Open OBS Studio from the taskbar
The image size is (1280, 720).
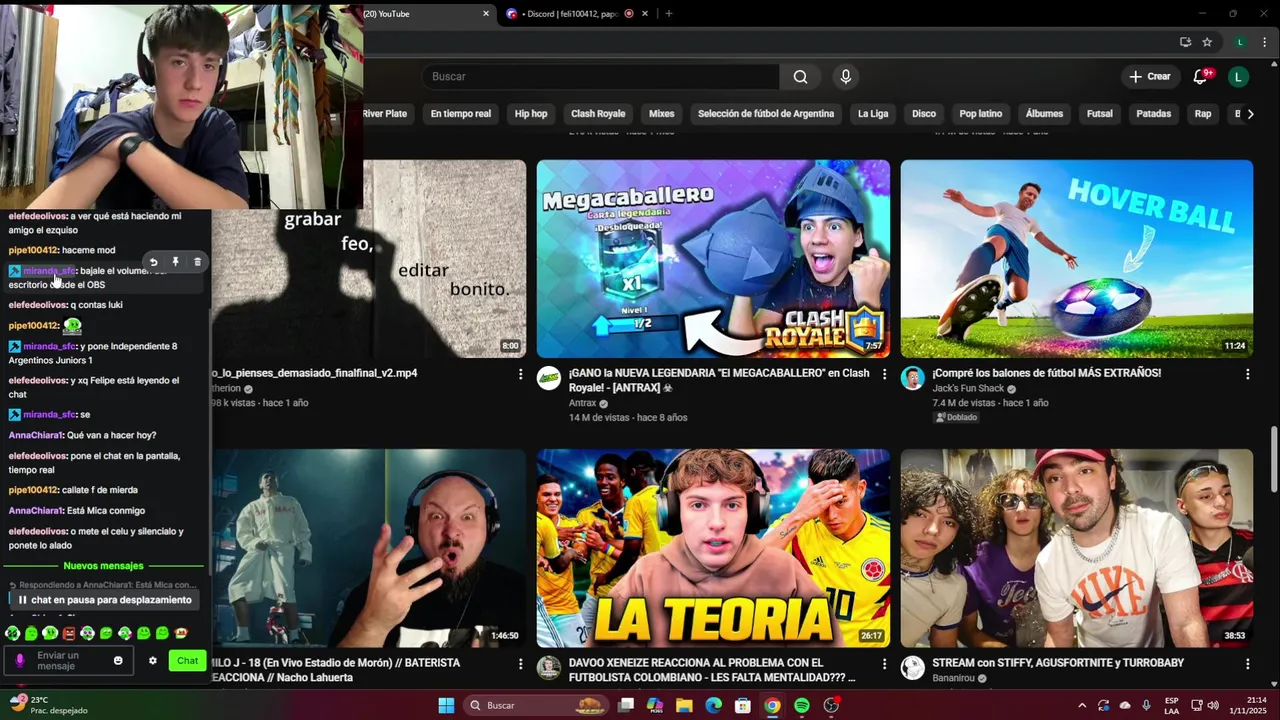pyautogui.click(x=831, y=706)
